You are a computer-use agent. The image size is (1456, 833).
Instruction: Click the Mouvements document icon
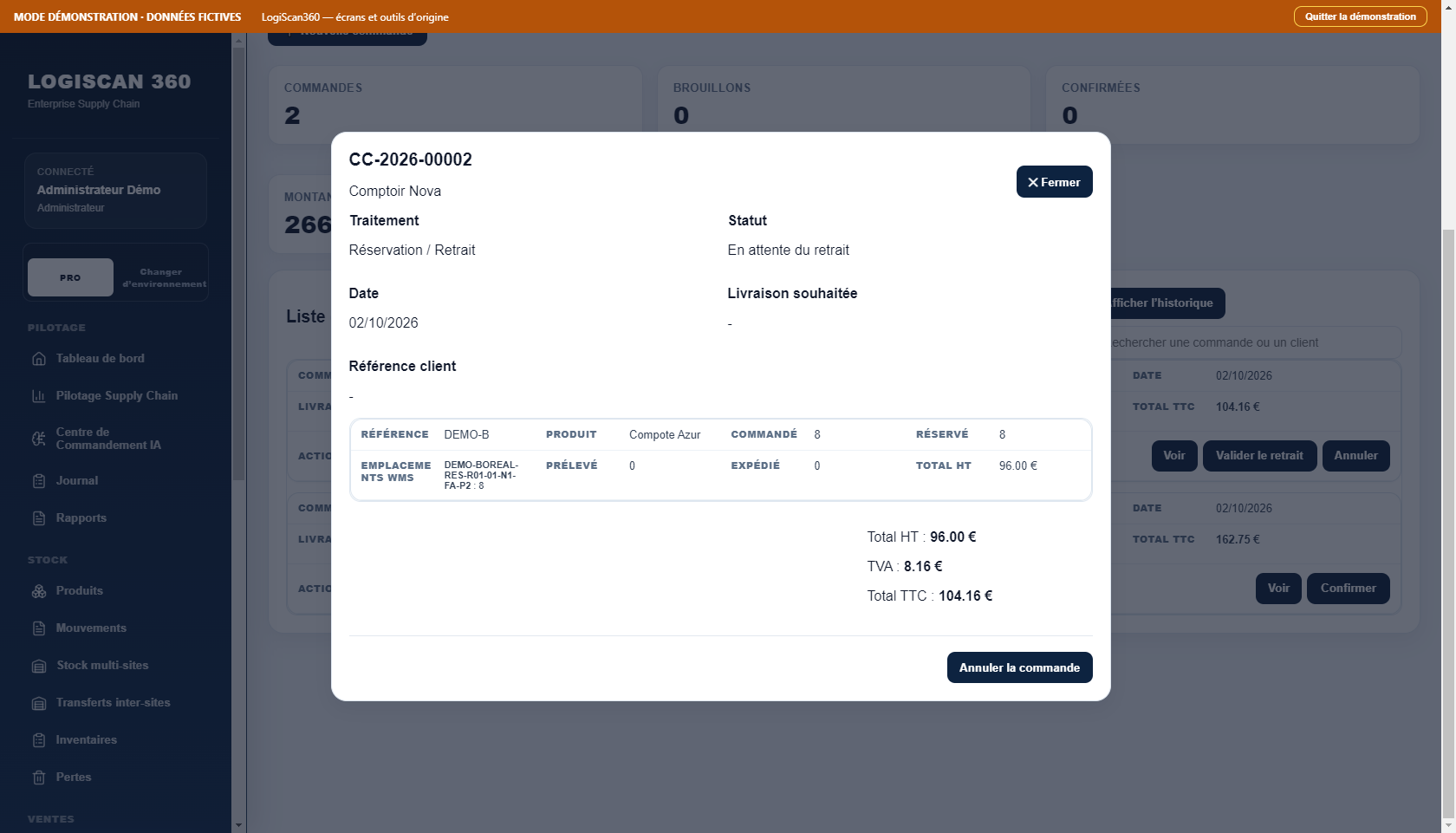click(x=39, y=628)
